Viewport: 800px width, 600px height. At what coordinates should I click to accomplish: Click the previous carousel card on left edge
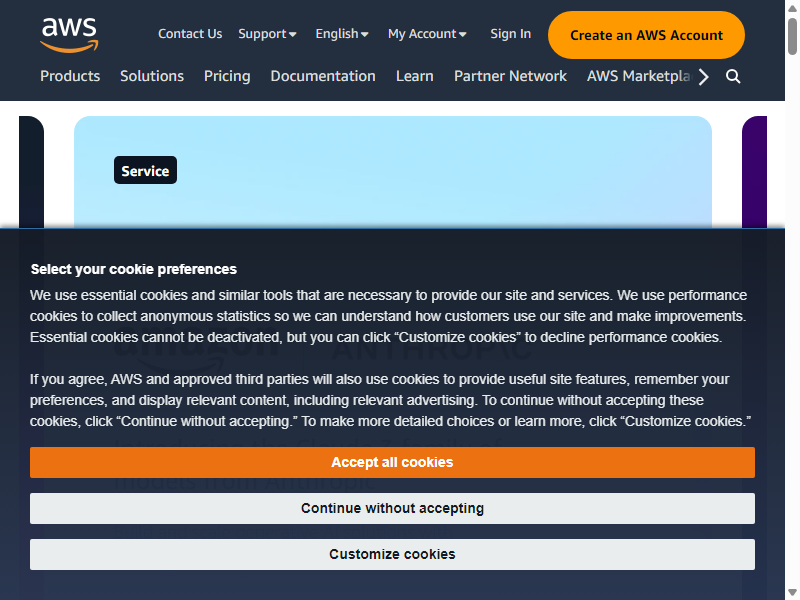point(31,172)
